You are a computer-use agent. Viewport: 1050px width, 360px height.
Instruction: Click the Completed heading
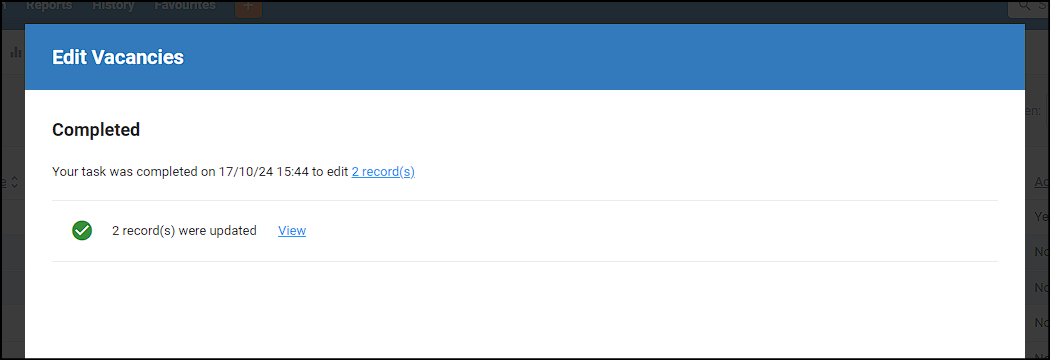coord(96,130)
